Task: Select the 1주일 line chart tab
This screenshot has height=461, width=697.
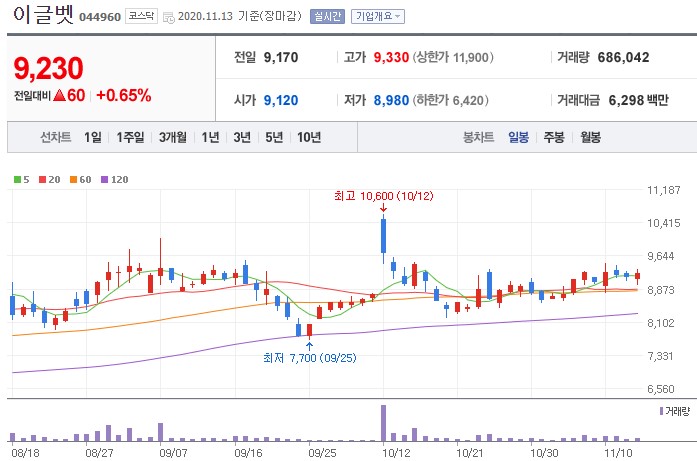Action: 130,137
